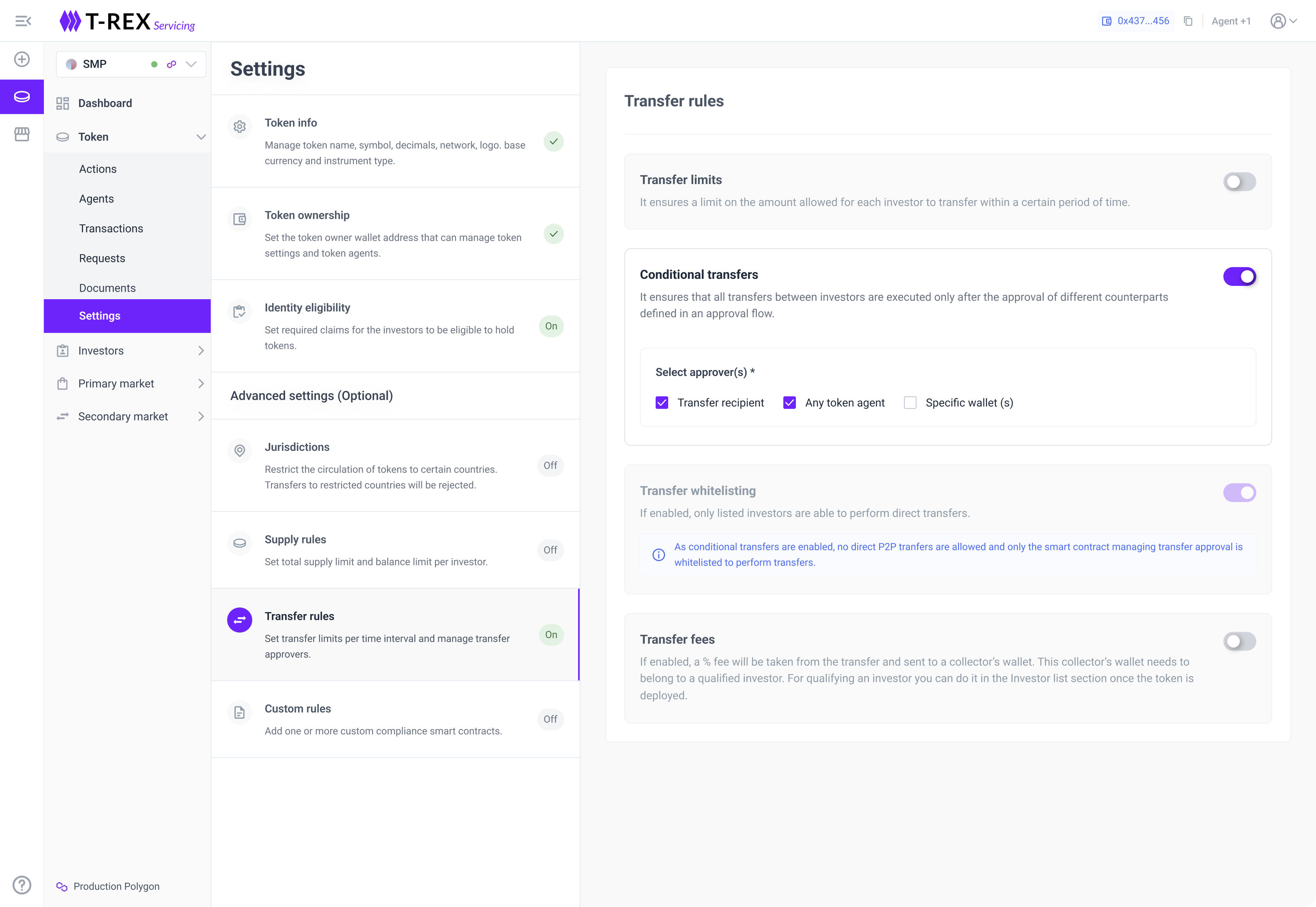Open Documents under Token
This screenshot has height=907, width=1316.
coord(107,287)
